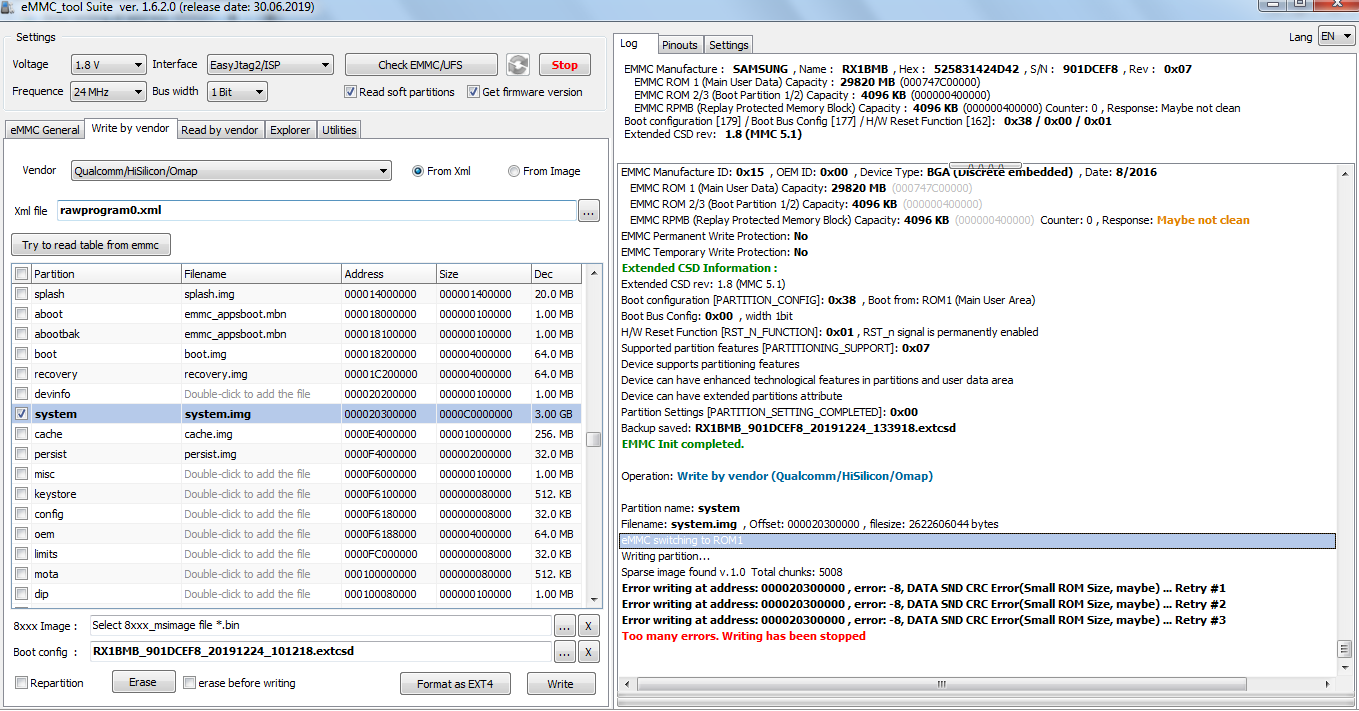1359x711 pixels.
Task: Click the browse button for 8xxx Image
Action: click(x=565, y=626)
